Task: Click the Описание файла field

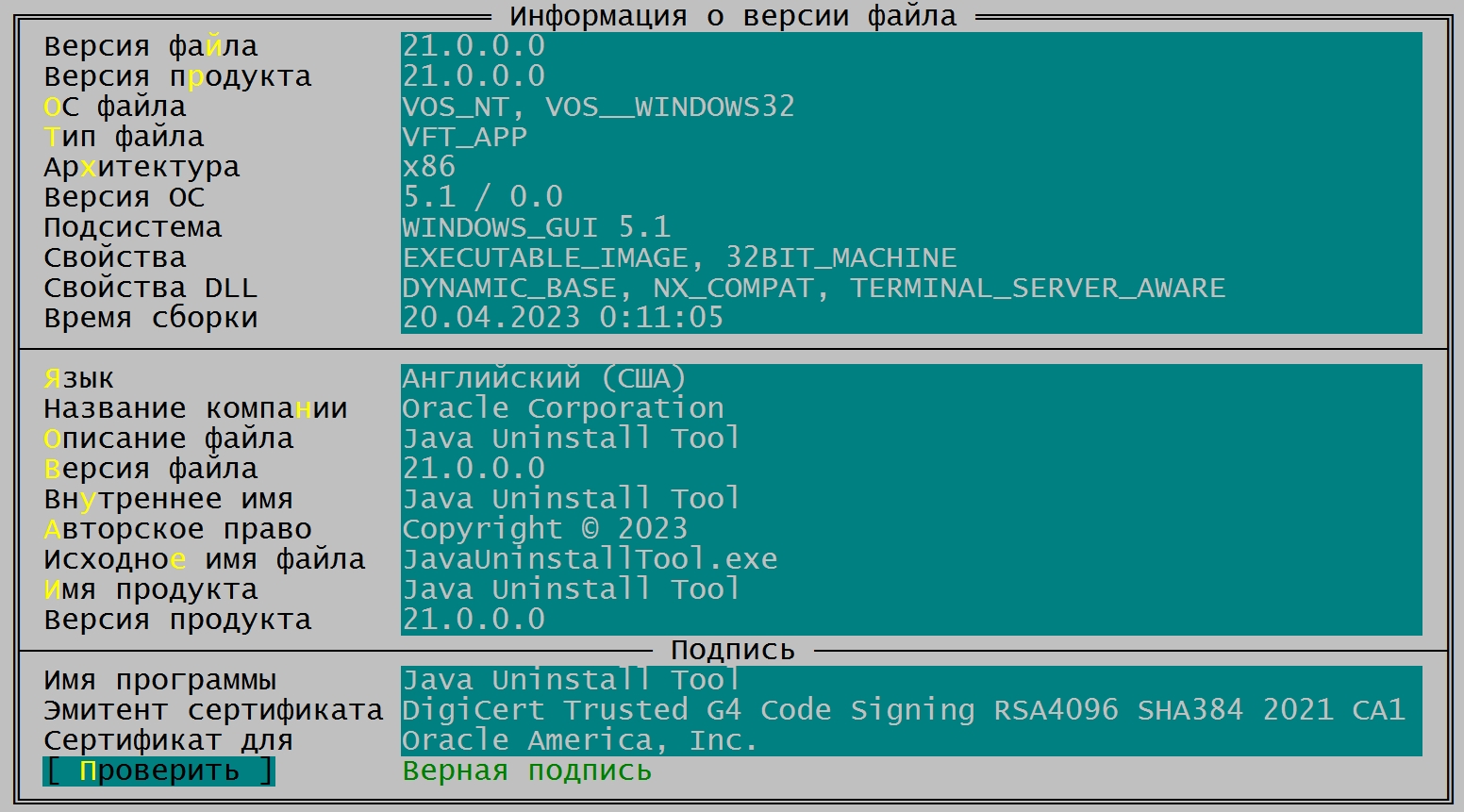Action: click(x=910, y=439)
